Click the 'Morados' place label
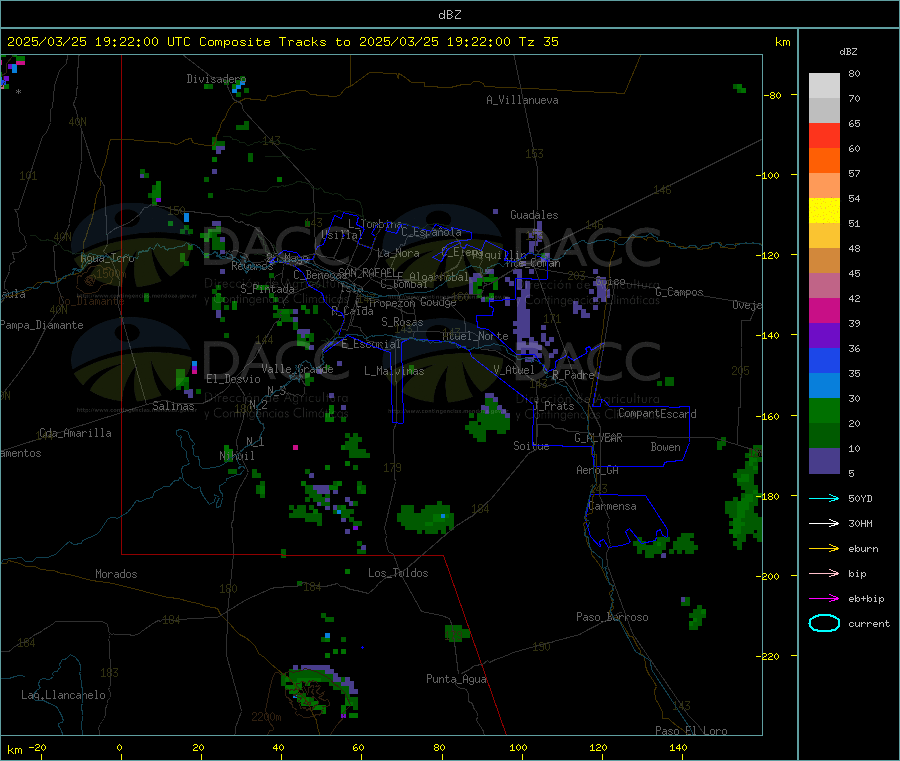The image size is (900, 761). click(x=116, y=574)
